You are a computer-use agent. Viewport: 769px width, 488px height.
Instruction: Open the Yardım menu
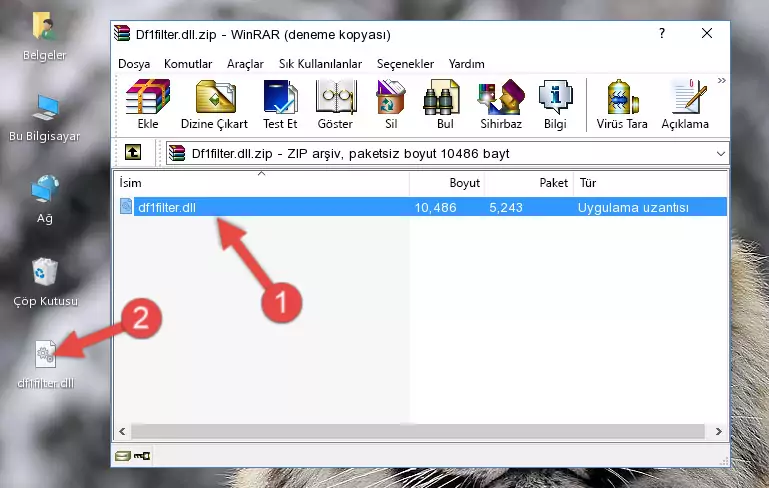pyautogui.click(x=466, y=64)
